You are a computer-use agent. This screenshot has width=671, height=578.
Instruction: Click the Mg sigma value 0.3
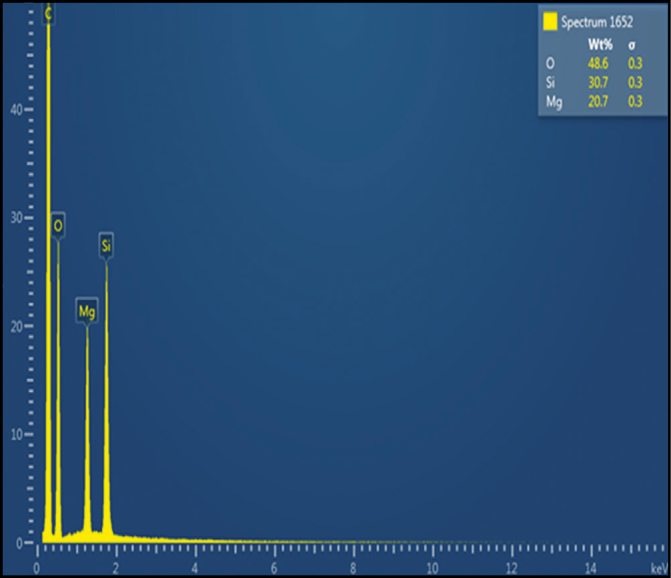tap(635, 101)
